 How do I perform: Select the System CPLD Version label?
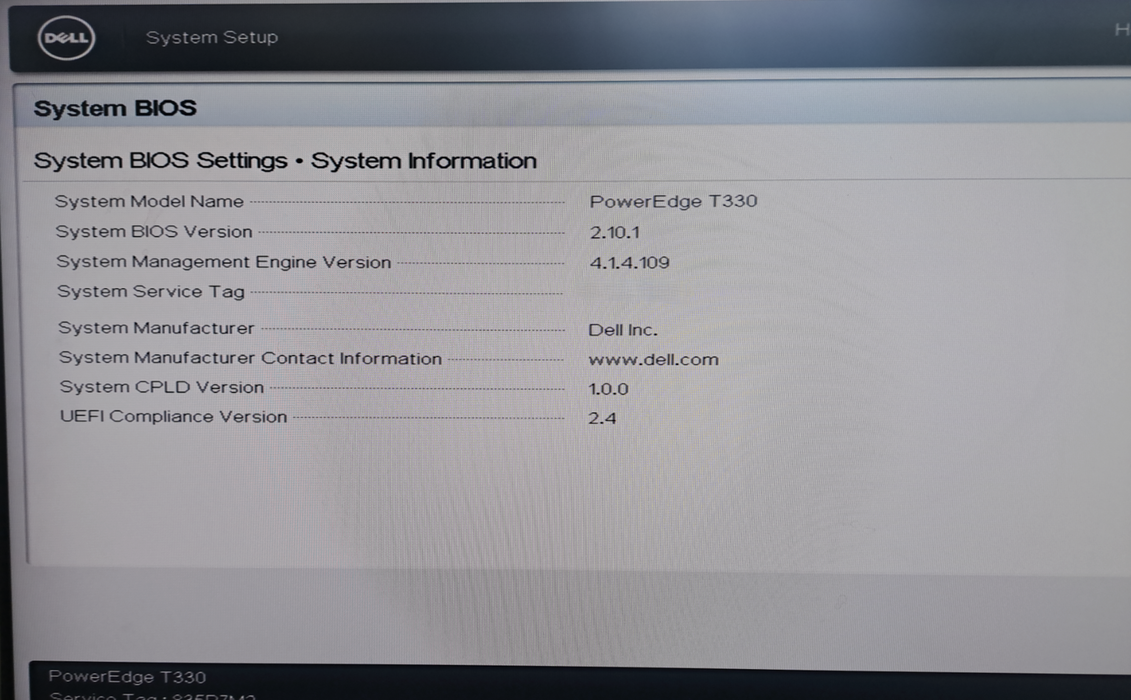[x=162, y=387]
